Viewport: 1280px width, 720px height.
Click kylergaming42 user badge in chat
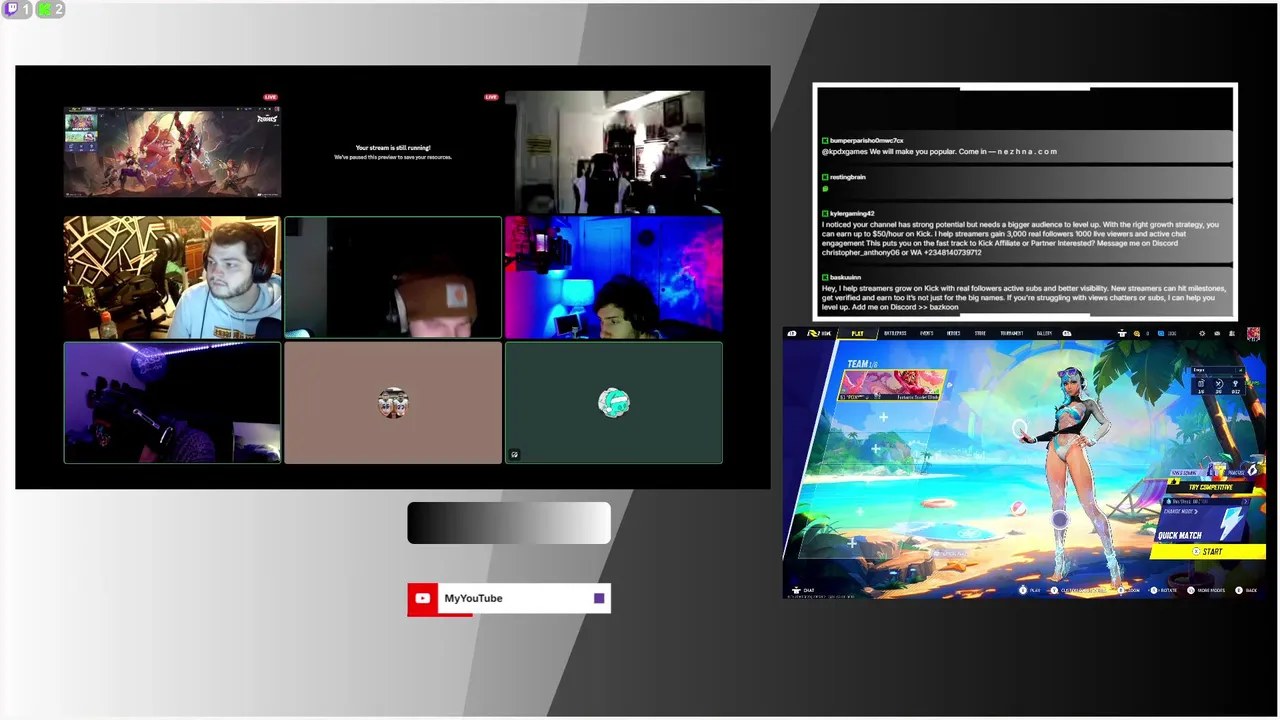click(825, 213)
